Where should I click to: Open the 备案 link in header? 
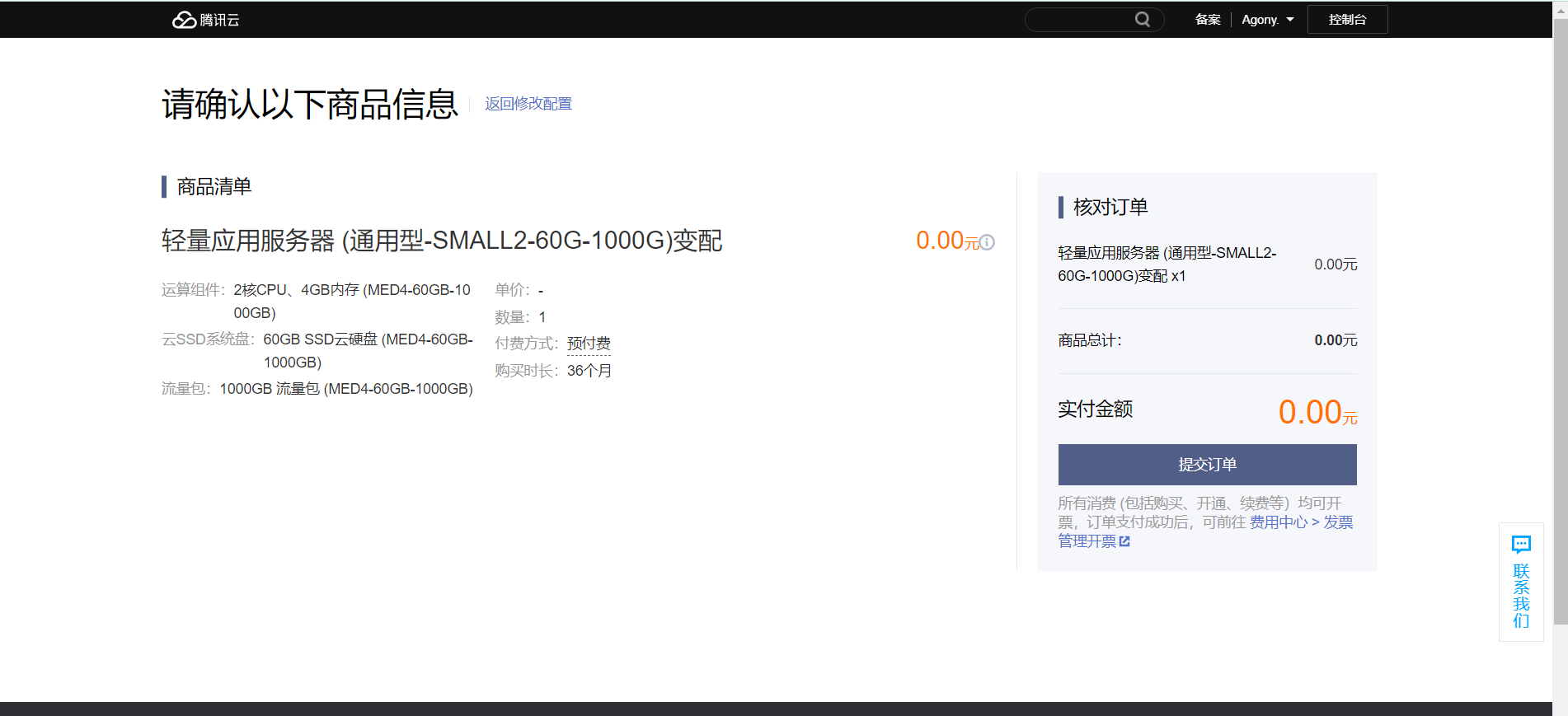[x=1208, y=20]
